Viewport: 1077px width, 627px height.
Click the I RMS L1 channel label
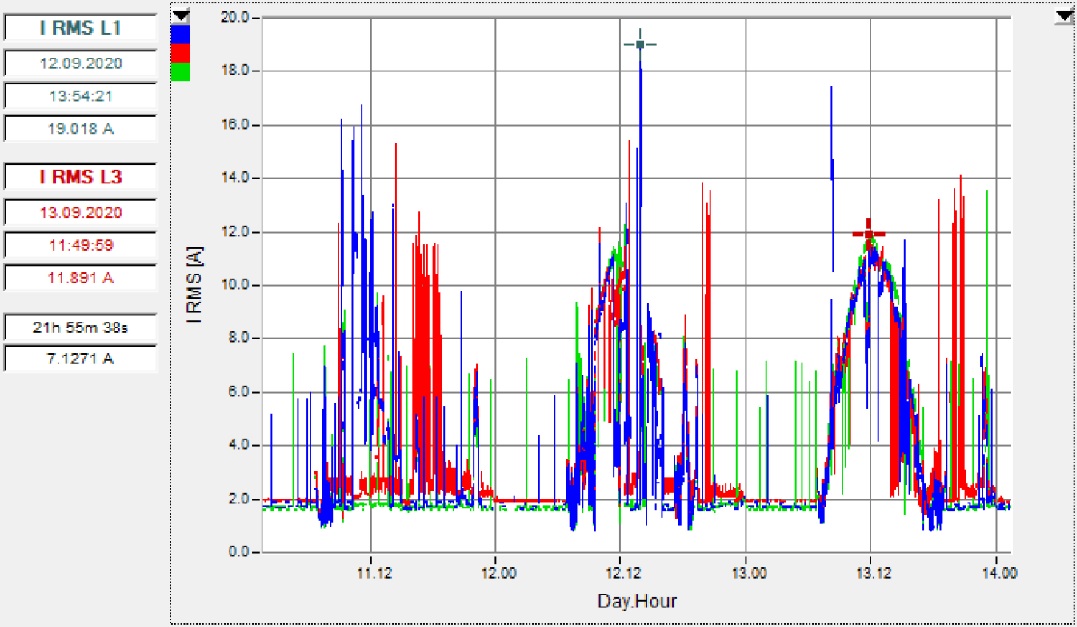coord(80,28)
